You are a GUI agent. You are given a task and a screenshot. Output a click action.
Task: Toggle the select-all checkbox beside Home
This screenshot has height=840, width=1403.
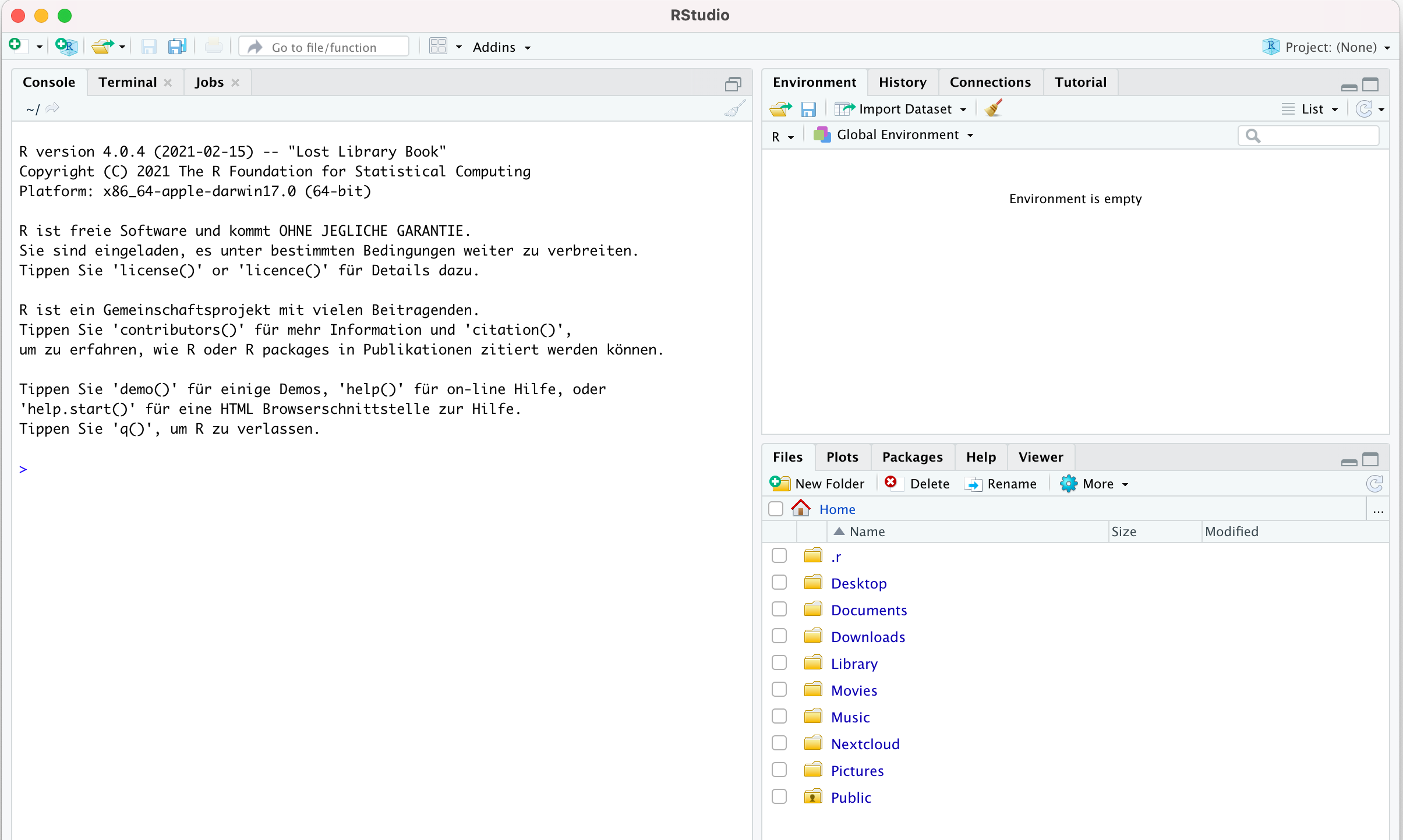(x=775, y=509)
